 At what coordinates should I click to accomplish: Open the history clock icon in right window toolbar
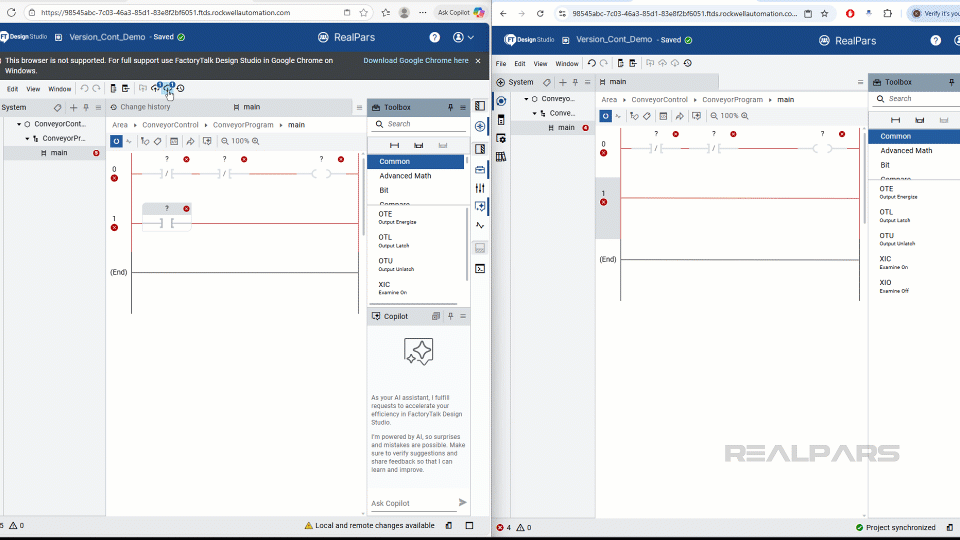(x=688, y=63)
